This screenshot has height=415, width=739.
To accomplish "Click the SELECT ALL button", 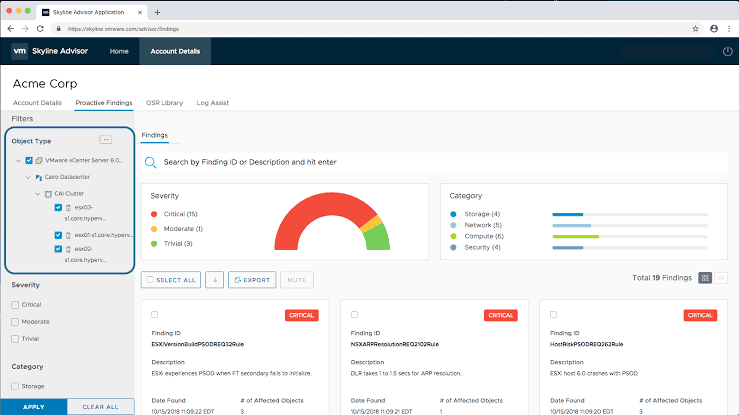I will 171,280.
